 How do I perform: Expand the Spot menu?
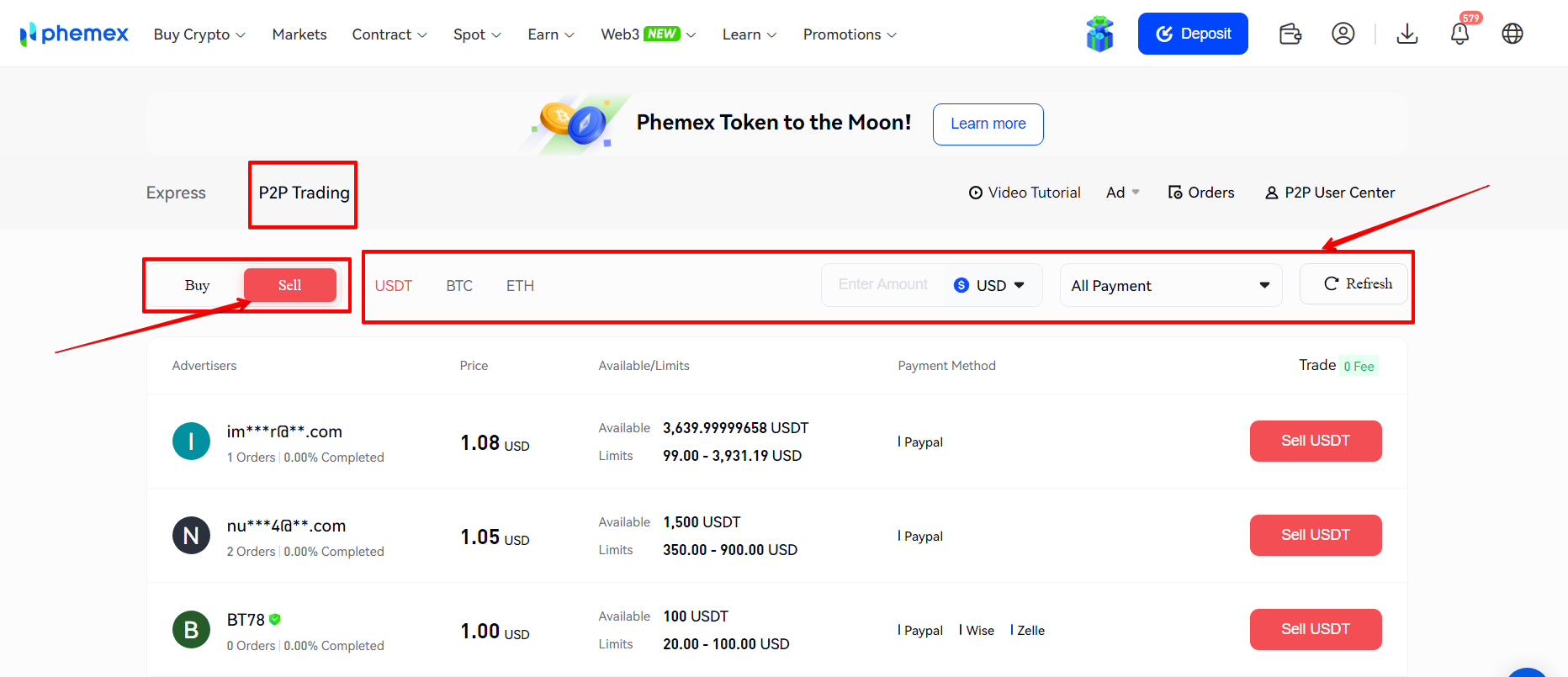477,34
